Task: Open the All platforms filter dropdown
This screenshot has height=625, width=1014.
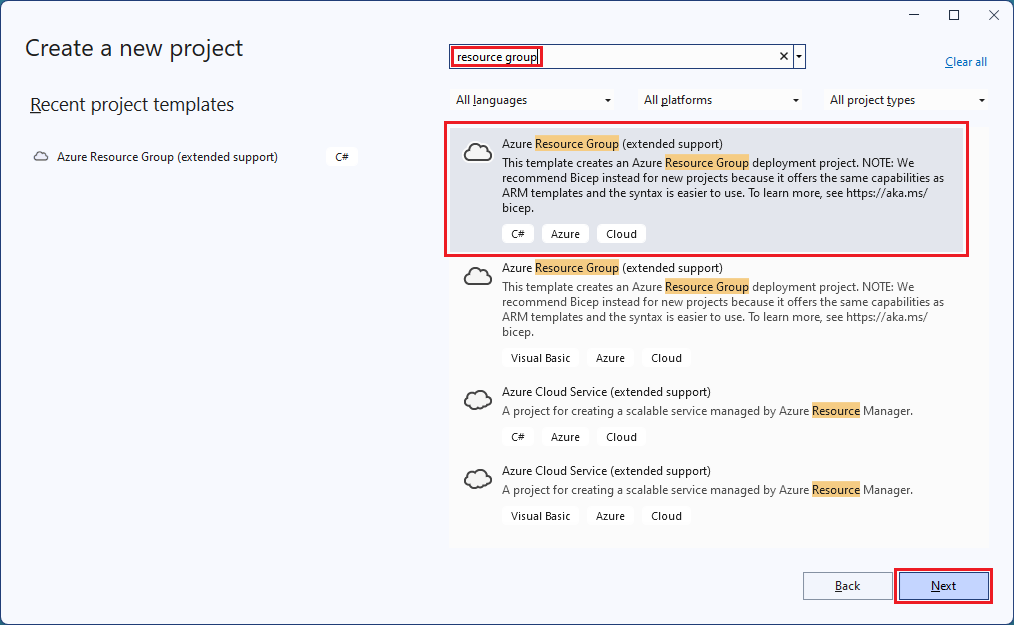Action: pyautogui.click(x=719, y=100)
